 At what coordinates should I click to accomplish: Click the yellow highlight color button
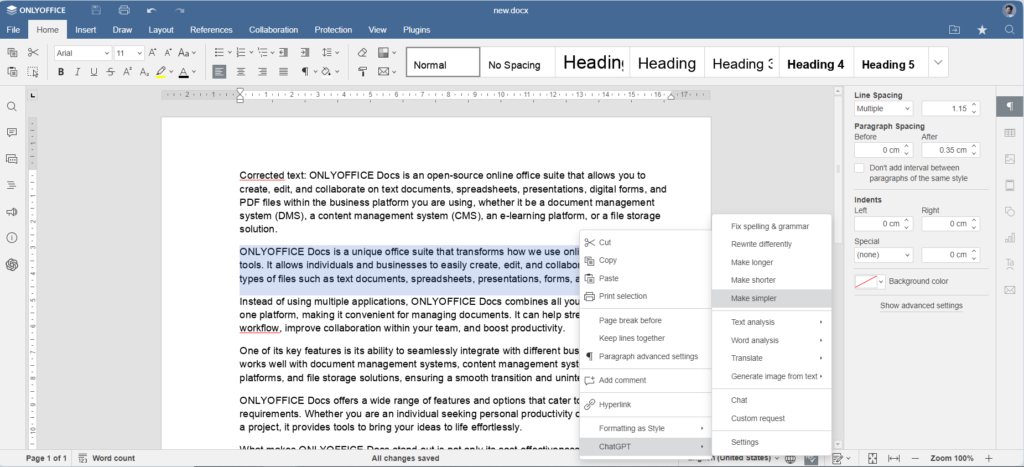click(161, 72)
